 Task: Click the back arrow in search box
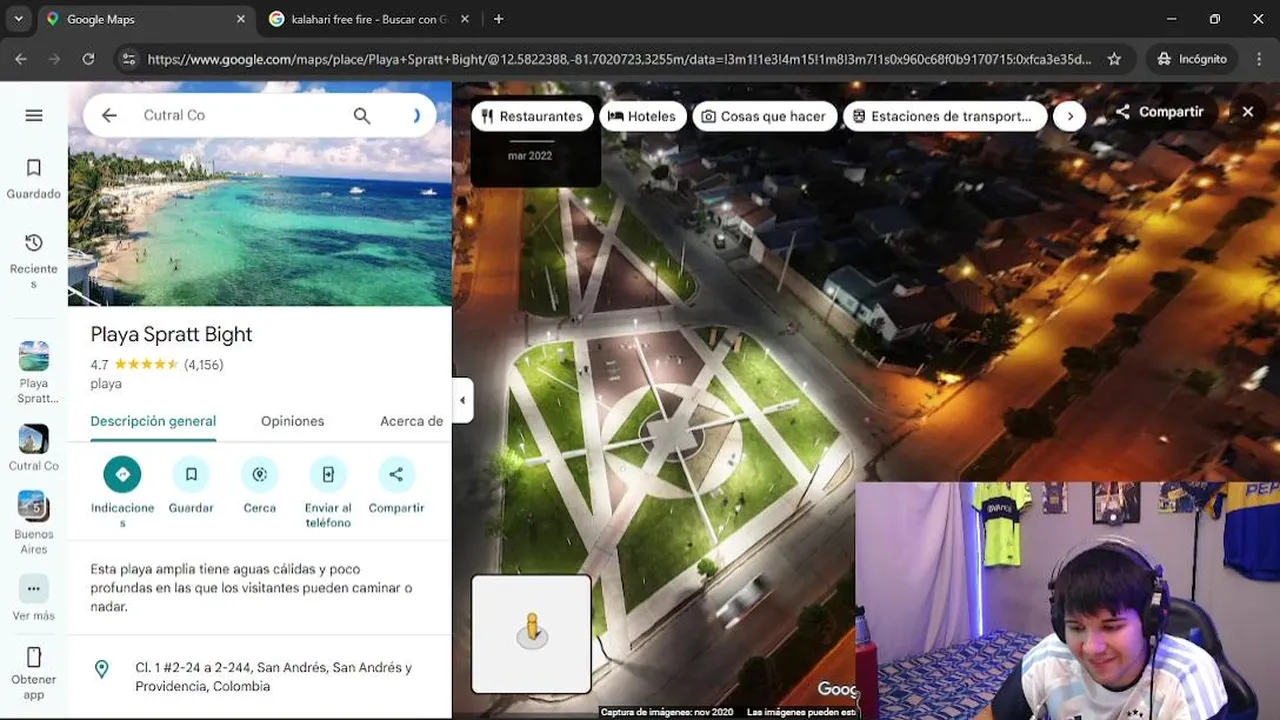[109, 115]
